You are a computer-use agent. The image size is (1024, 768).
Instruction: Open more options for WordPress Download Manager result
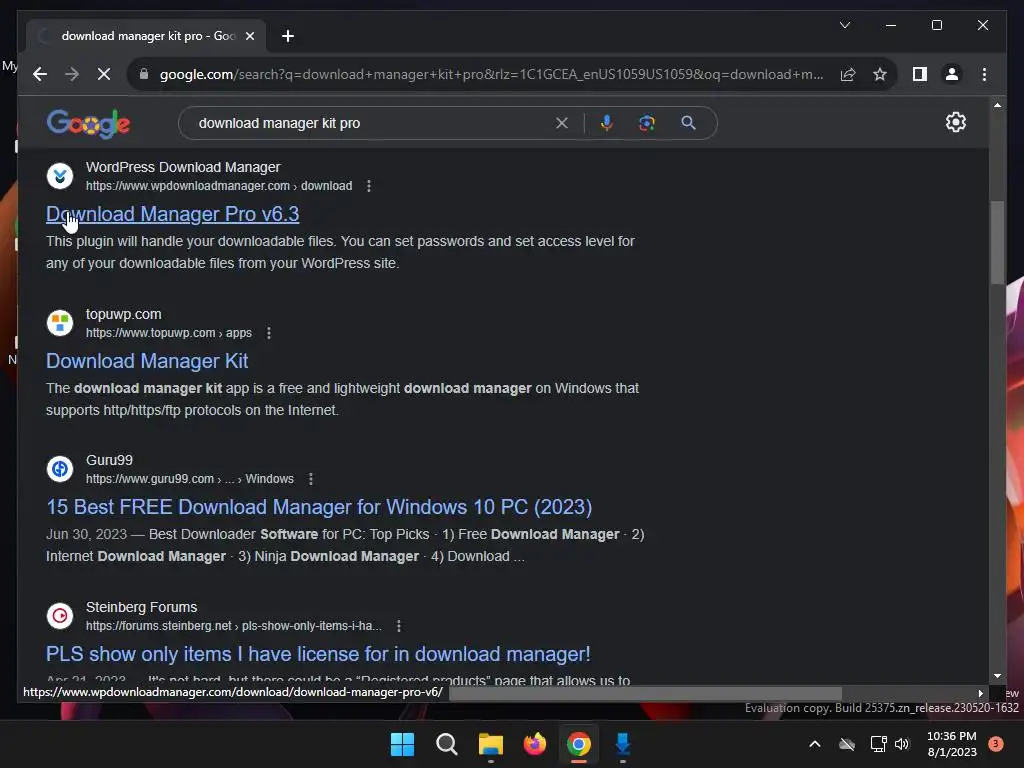tap(369, 186)
